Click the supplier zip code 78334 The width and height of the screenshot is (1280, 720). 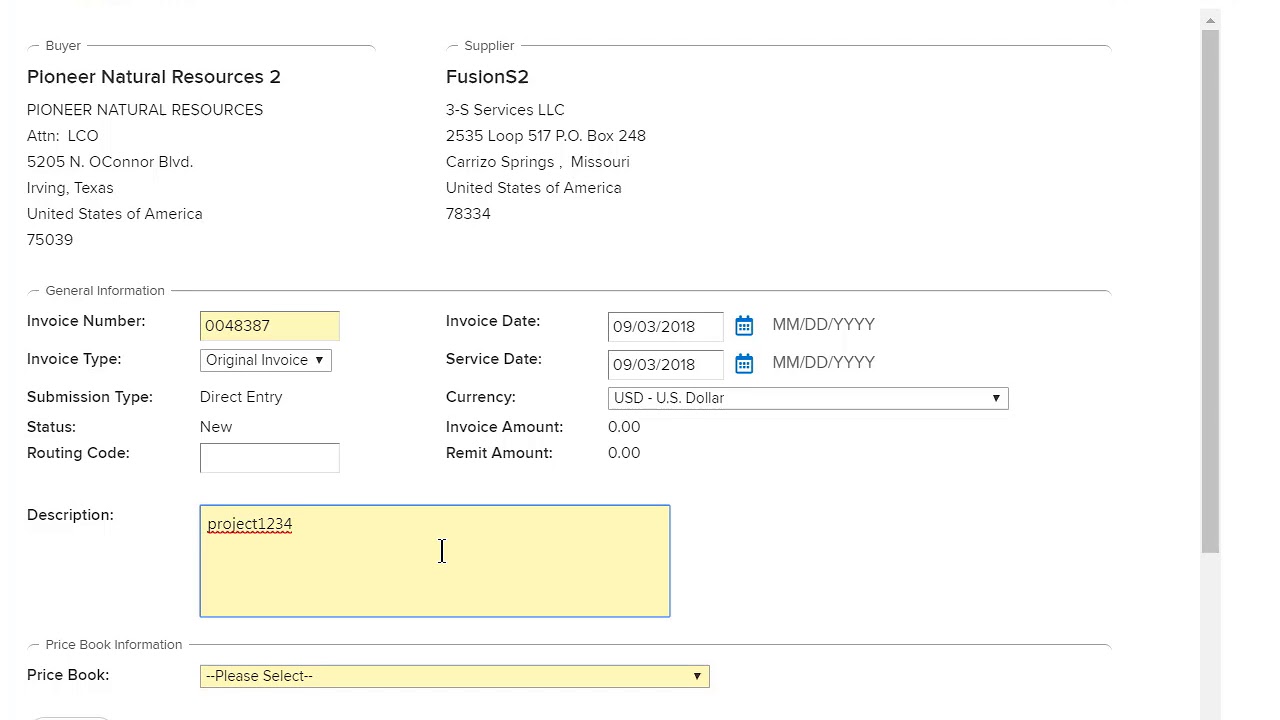(x=468, y=214)
